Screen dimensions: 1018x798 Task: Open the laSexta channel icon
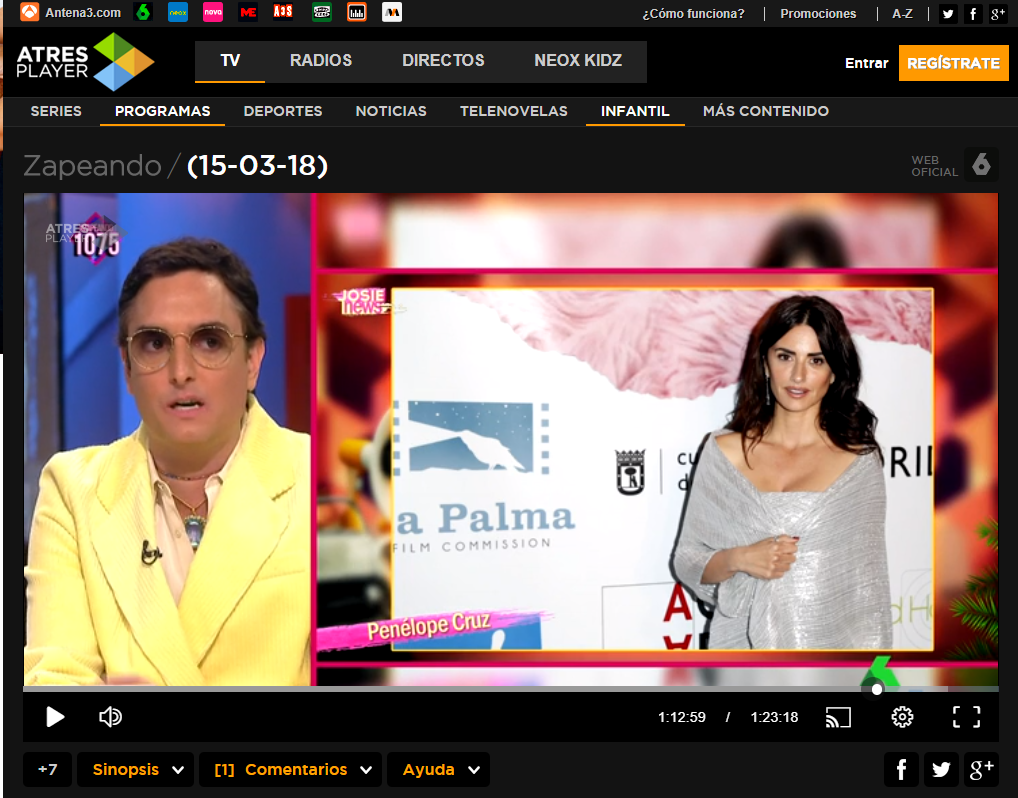coord(143,12)
